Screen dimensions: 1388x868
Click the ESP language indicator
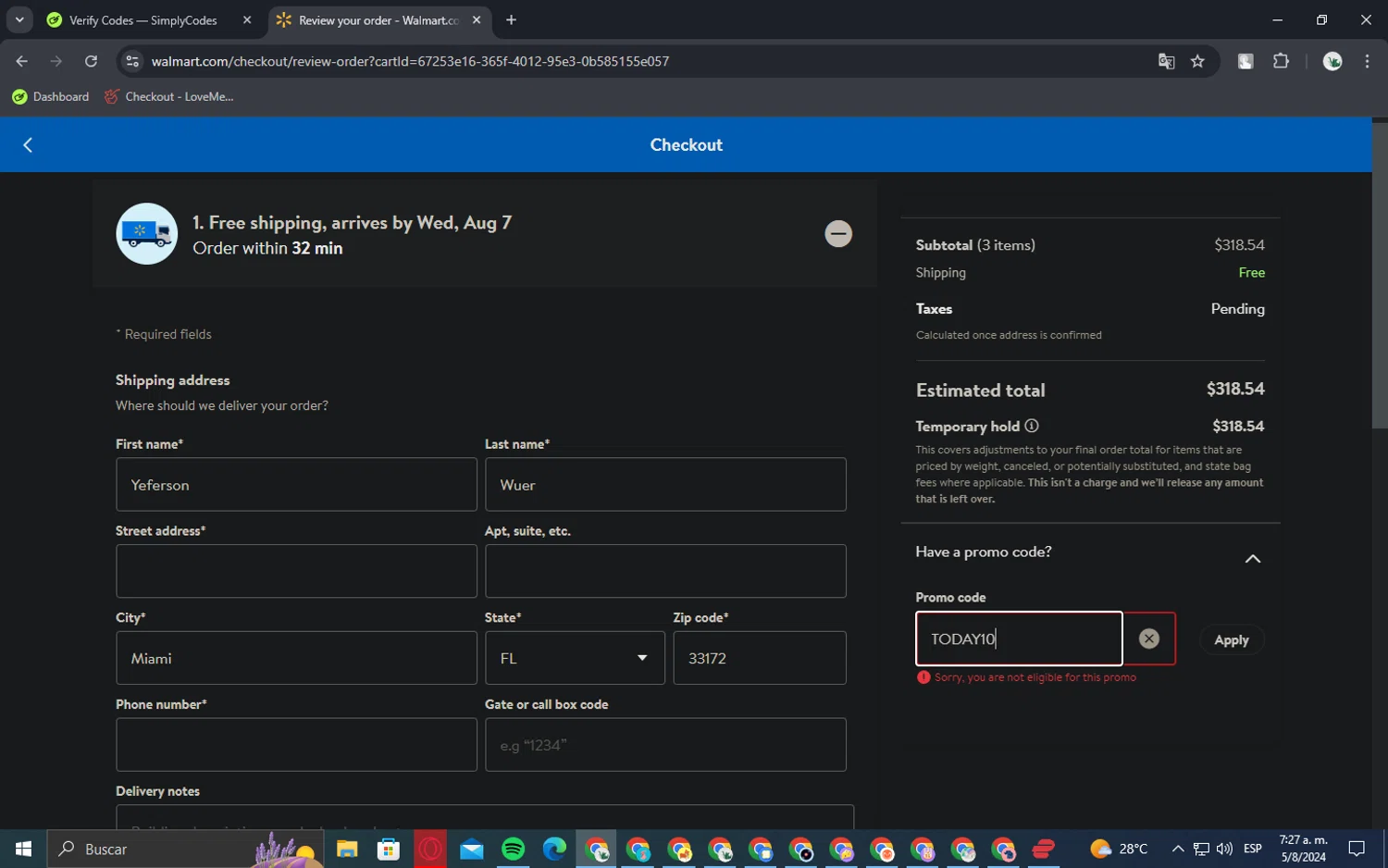(x=1252, y=849)
